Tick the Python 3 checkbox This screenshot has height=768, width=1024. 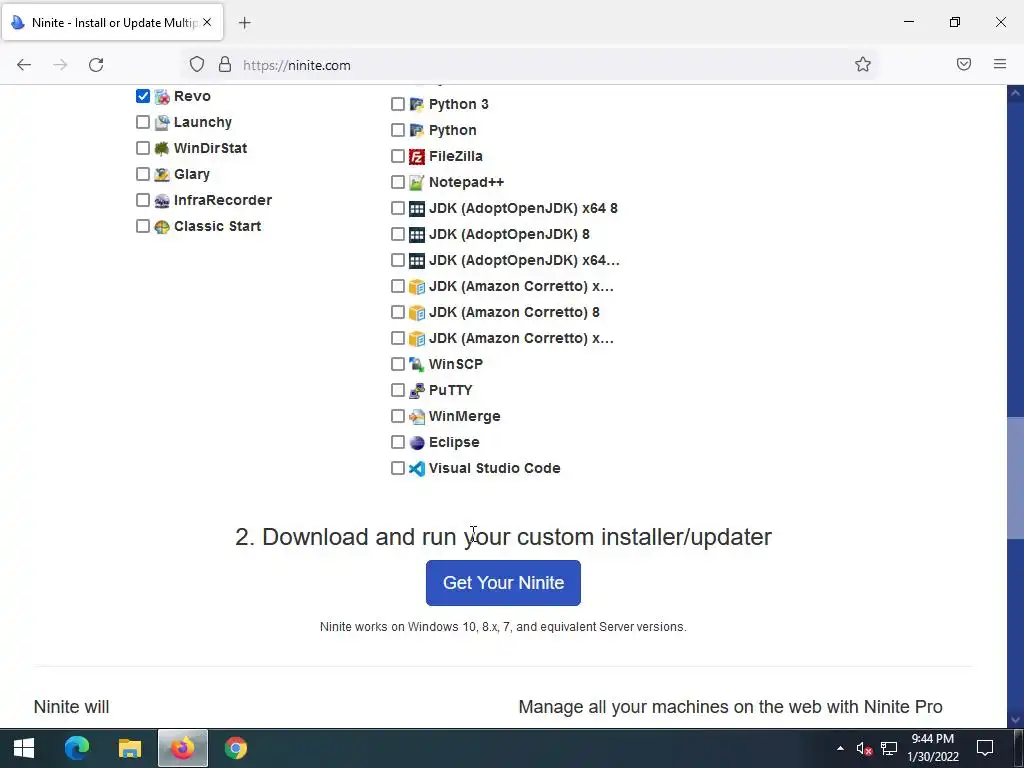click(398, 104)
